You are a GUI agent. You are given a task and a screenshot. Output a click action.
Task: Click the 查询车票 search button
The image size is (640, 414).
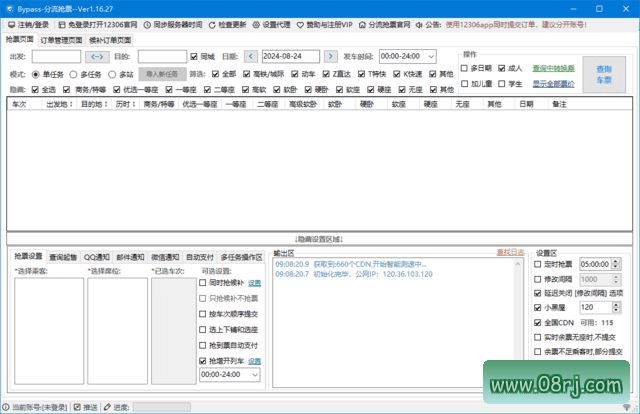[604, 74]
